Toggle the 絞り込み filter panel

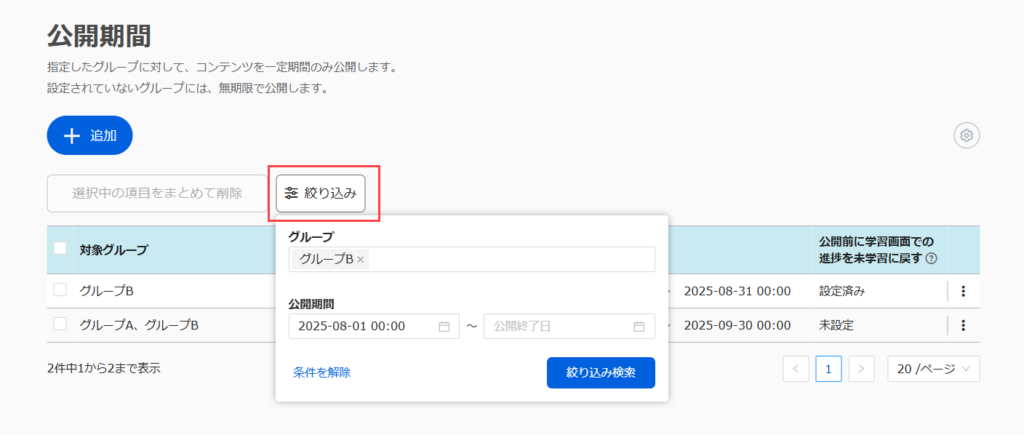pyautogui.click(x=321, y=193)
